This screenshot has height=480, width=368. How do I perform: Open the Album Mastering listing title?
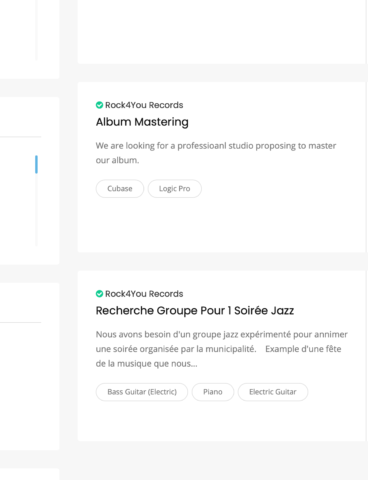[x=142, y=122]
